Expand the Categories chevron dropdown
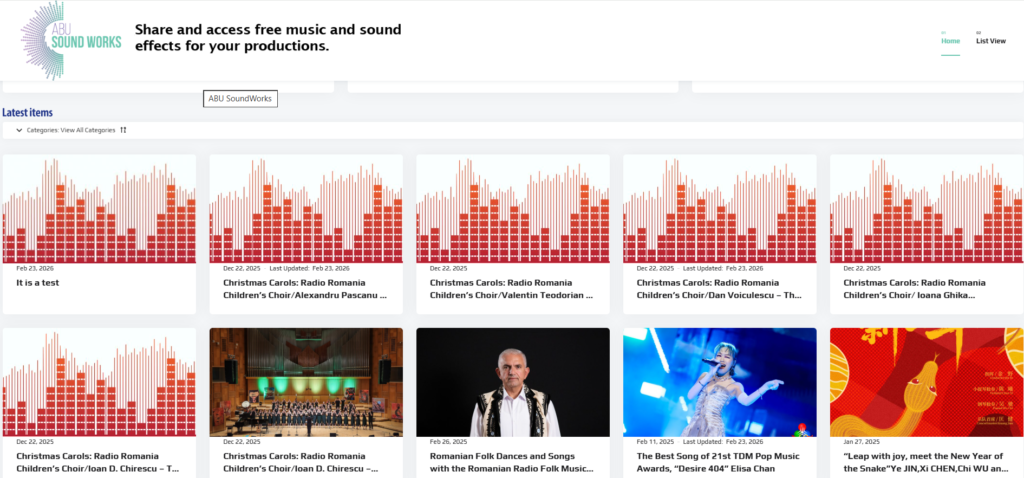The height and width of the screenshot is (478, 1024). [19, 130]
